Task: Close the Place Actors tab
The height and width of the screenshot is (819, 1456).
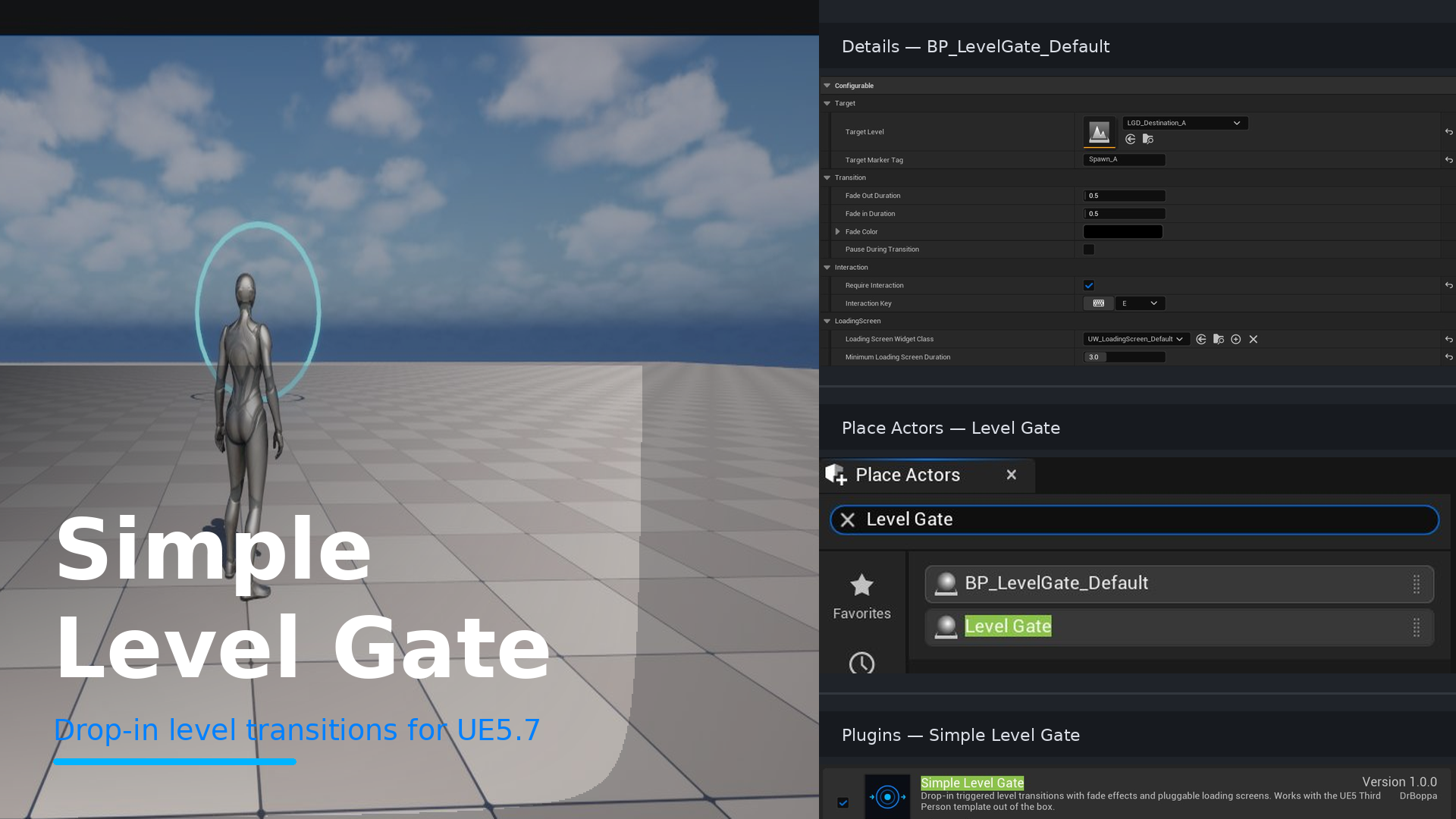Action: tap(1011, 475)
